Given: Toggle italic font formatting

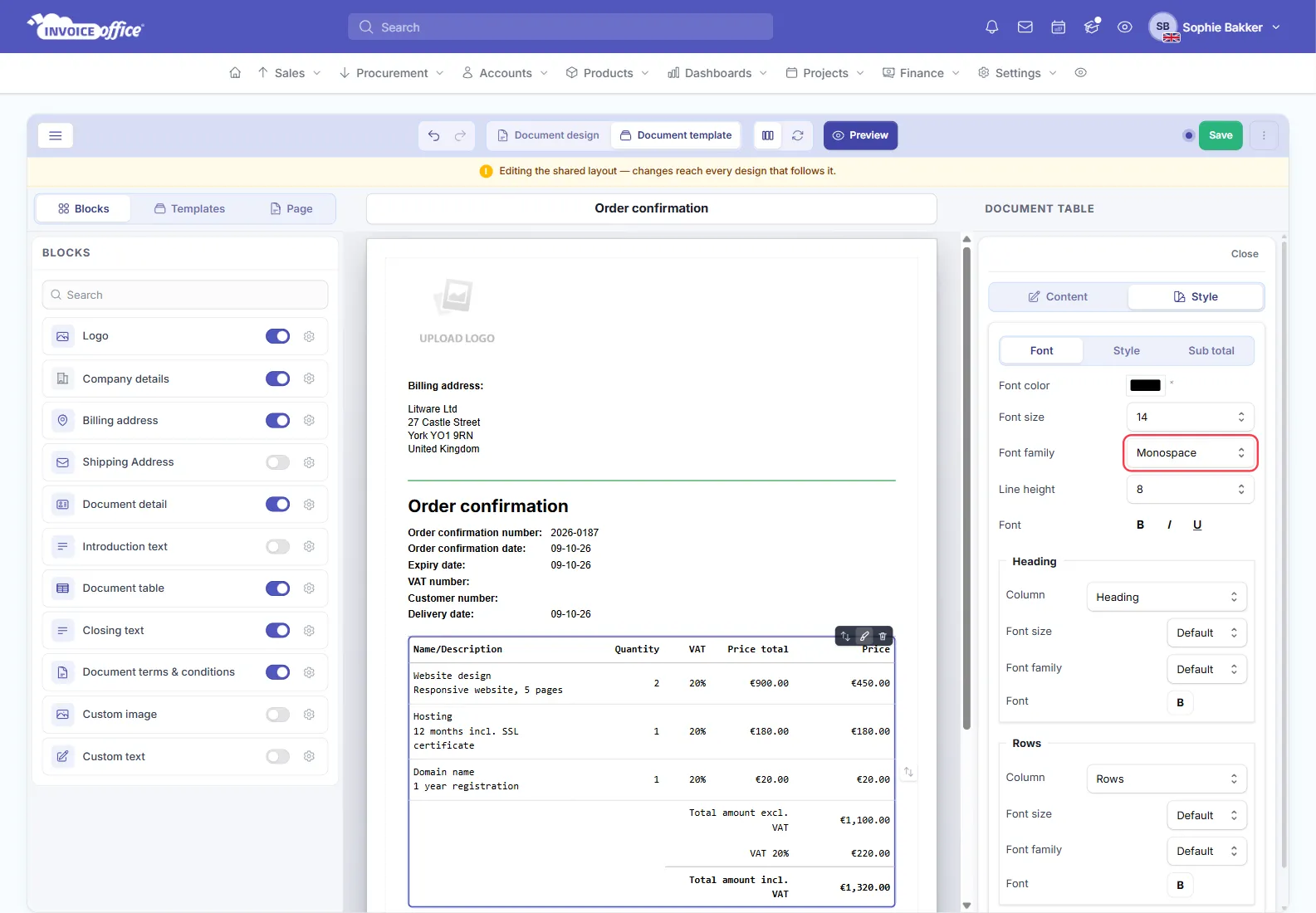Looking at the screenshot, I should point(1169,525).
